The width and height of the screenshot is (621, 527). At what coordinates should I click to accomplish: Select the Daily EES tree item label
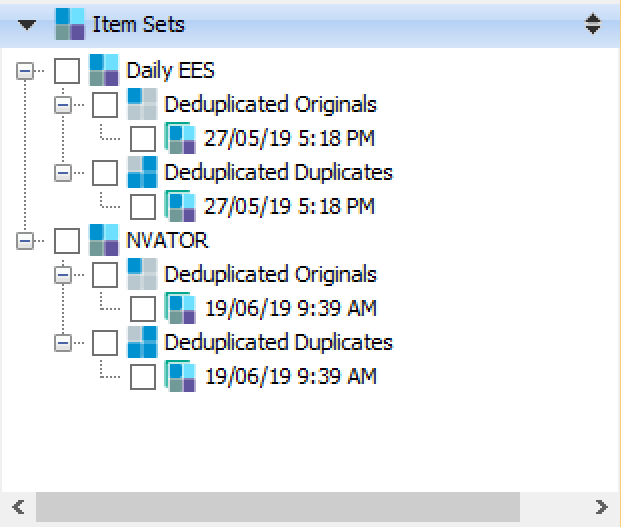[x=170, y=70]
